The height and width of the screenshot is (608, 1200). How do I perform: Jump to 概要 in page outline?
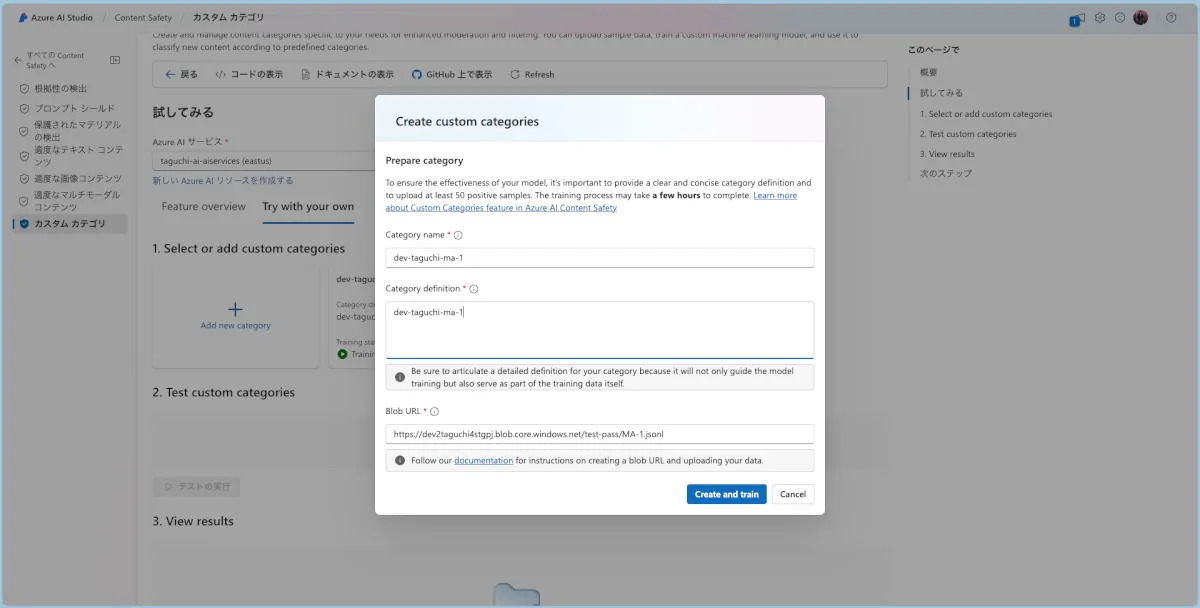929,72
